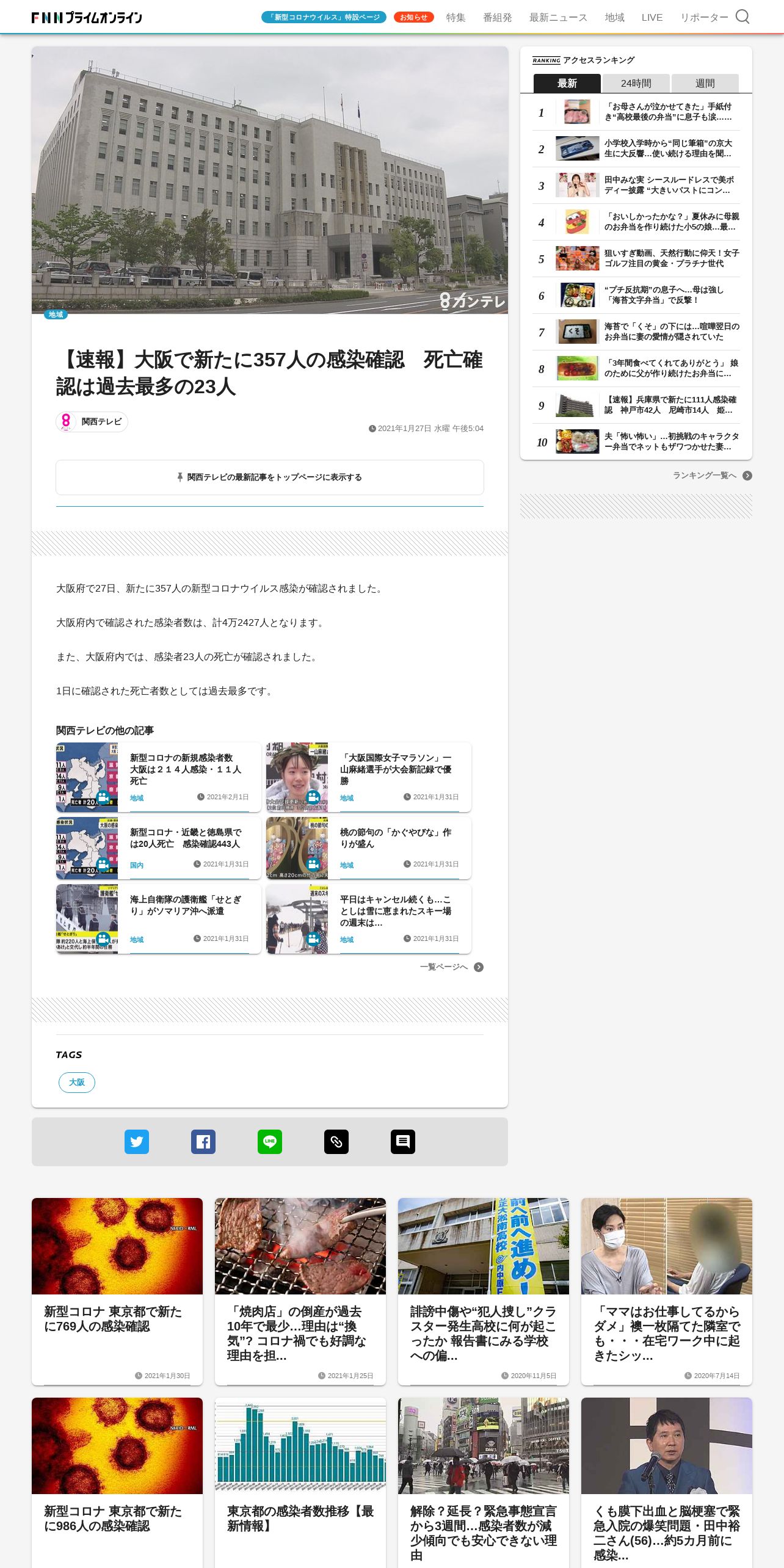The height and width of the screenshot is (1568, 784).
Task: Switch to the 24時間 ranking tab
Action: click(x=636, y=83)
